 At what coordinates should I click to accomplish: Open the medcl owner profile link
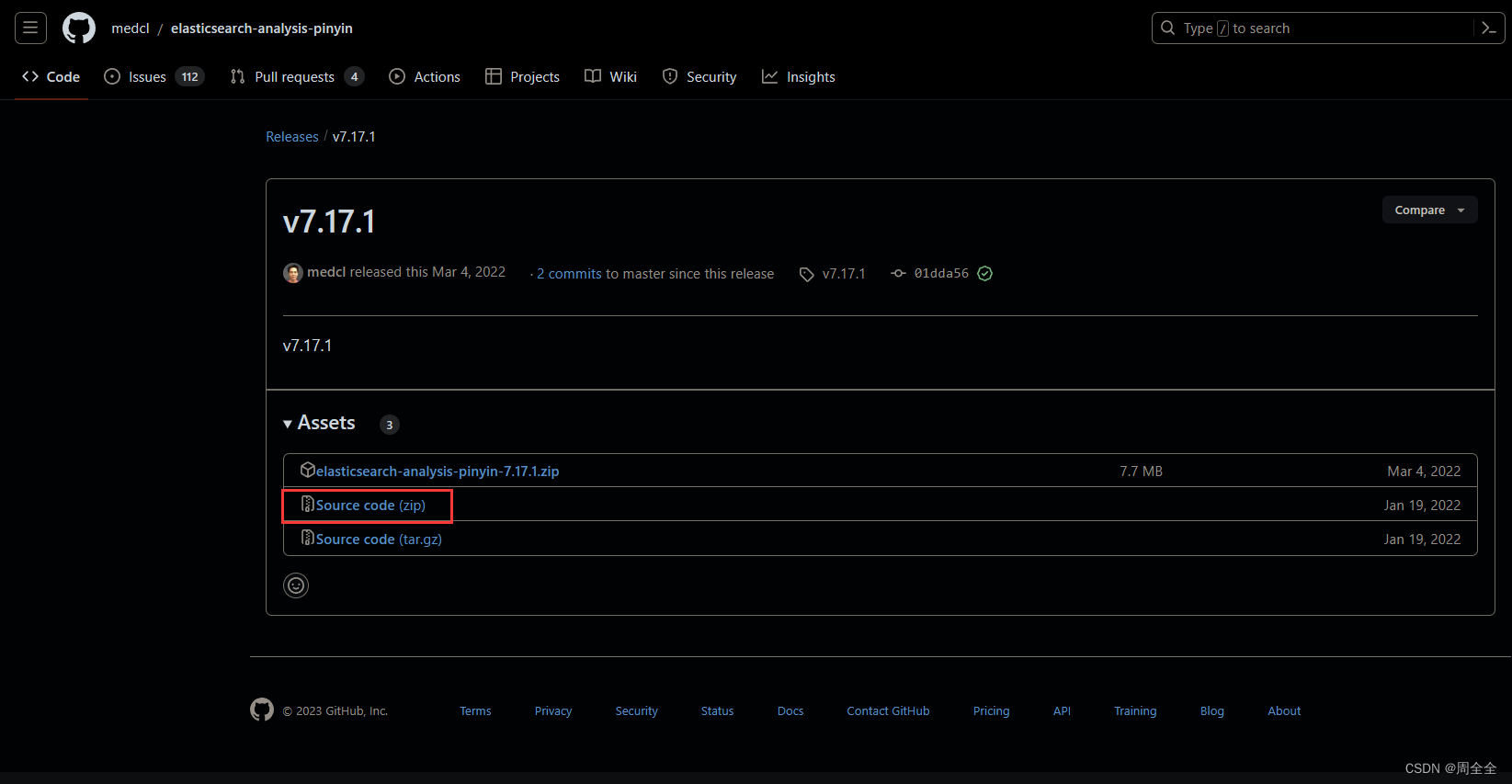[x=131, y=28]
